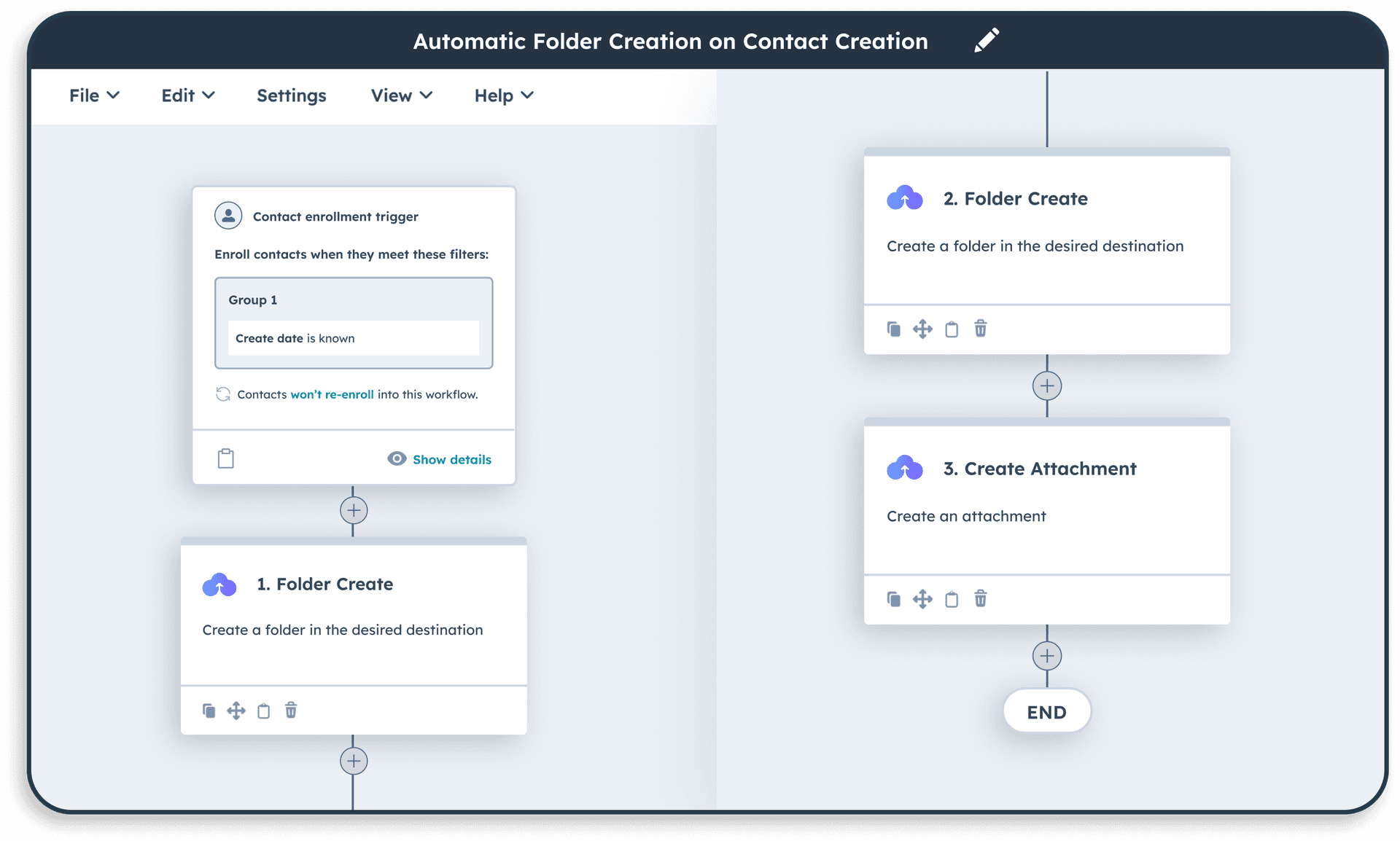
Task: Add action below 2. Folder Create
Action: coord(1047,386)
